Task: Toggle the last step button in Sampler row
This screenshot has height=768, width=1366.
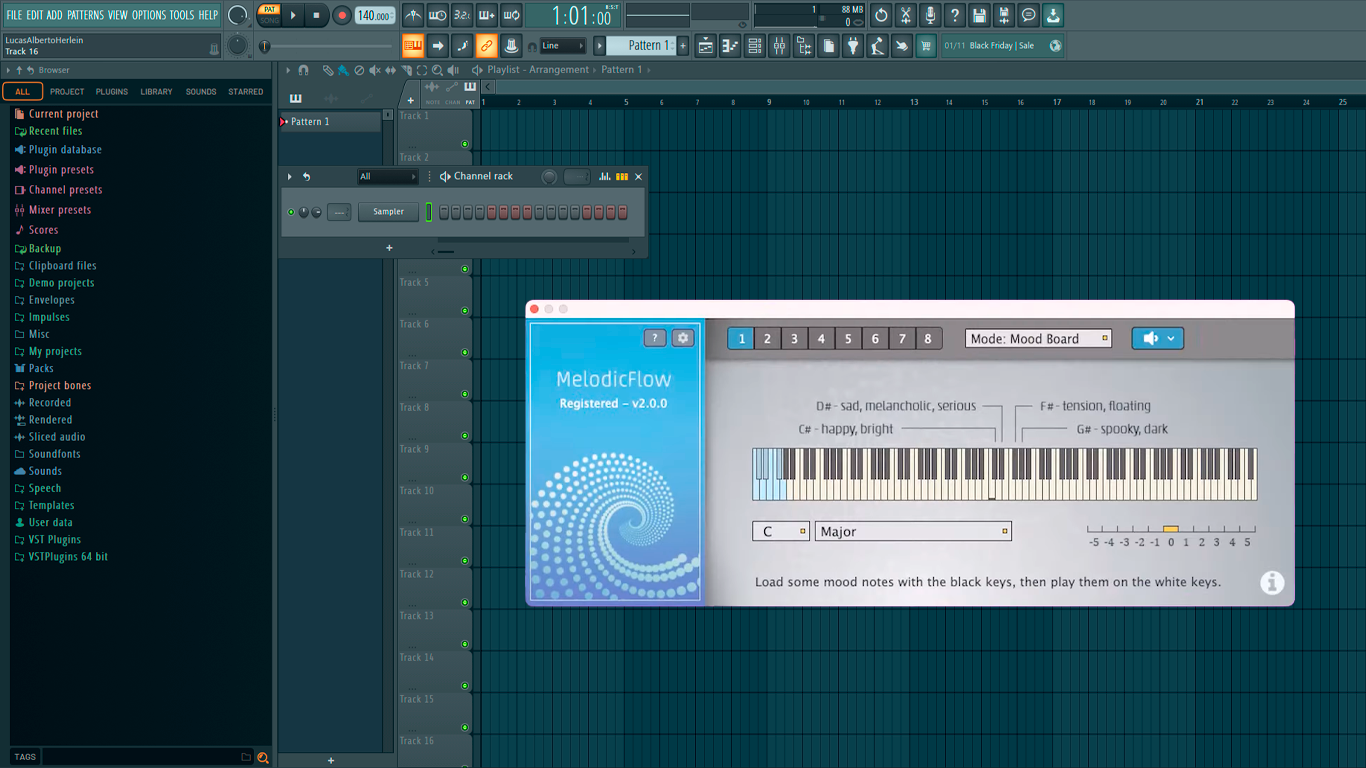Action: (x=622, y=212)
